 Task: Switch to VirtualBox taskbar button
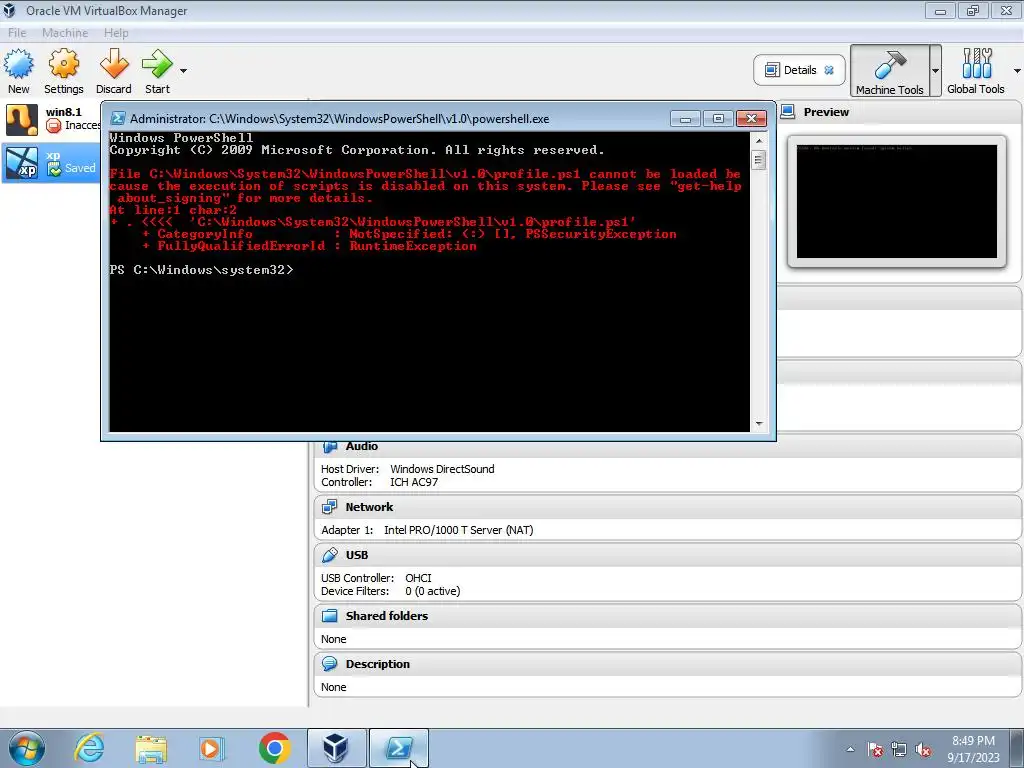[336, 748]
